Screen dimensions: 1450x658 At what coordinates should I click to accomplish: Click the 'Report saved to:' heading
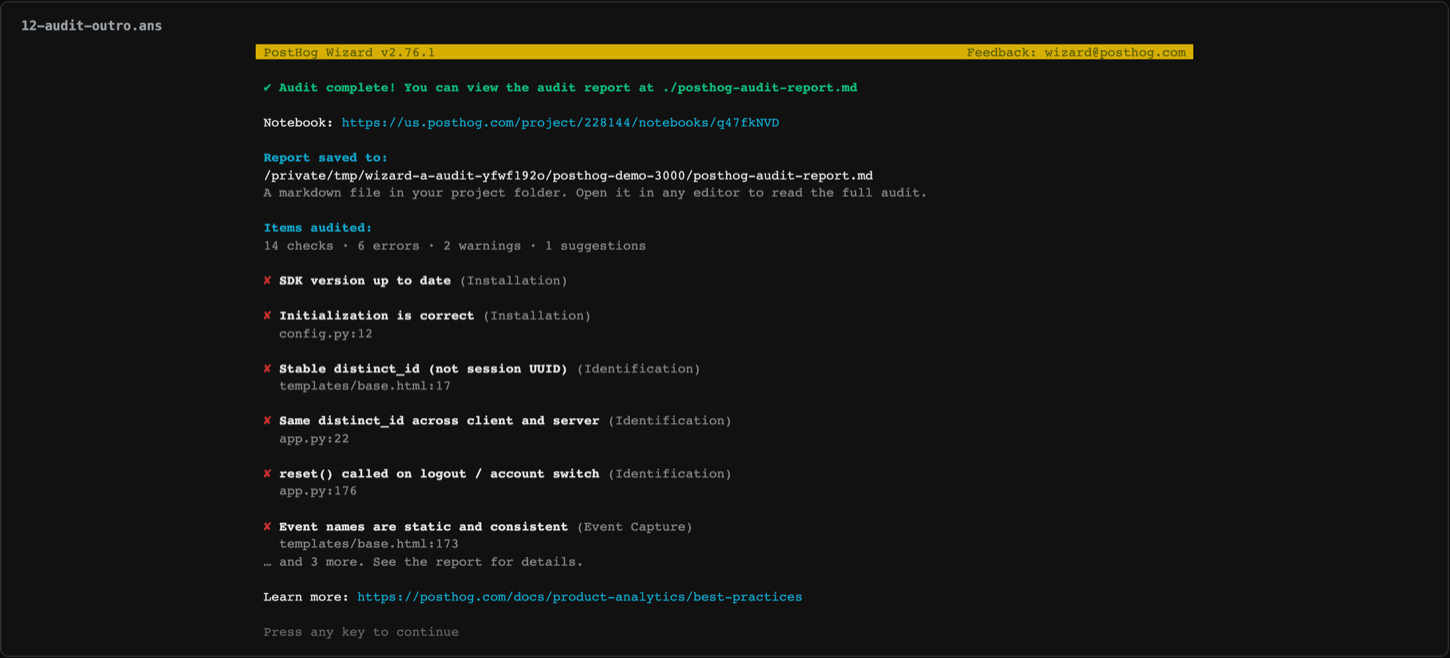pos(325,158)
